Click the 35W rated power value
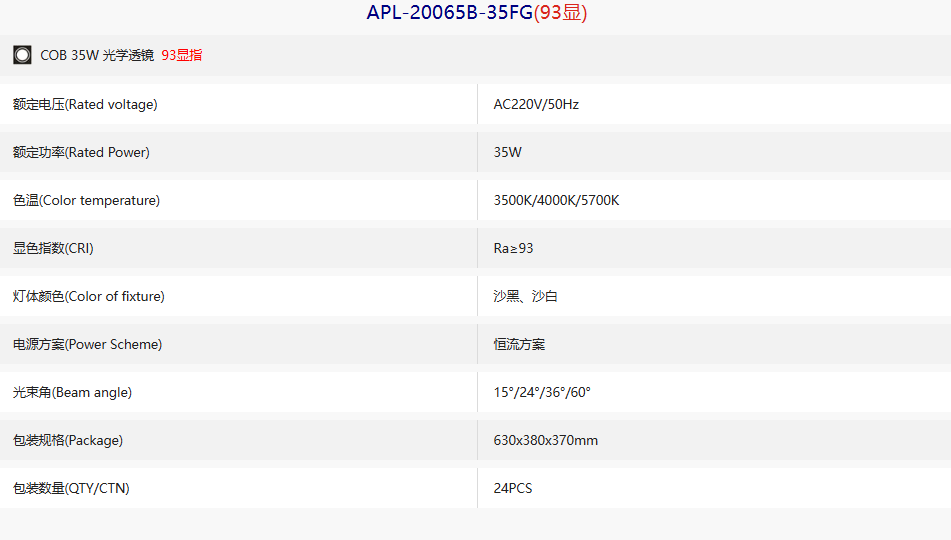 [508, 152]
